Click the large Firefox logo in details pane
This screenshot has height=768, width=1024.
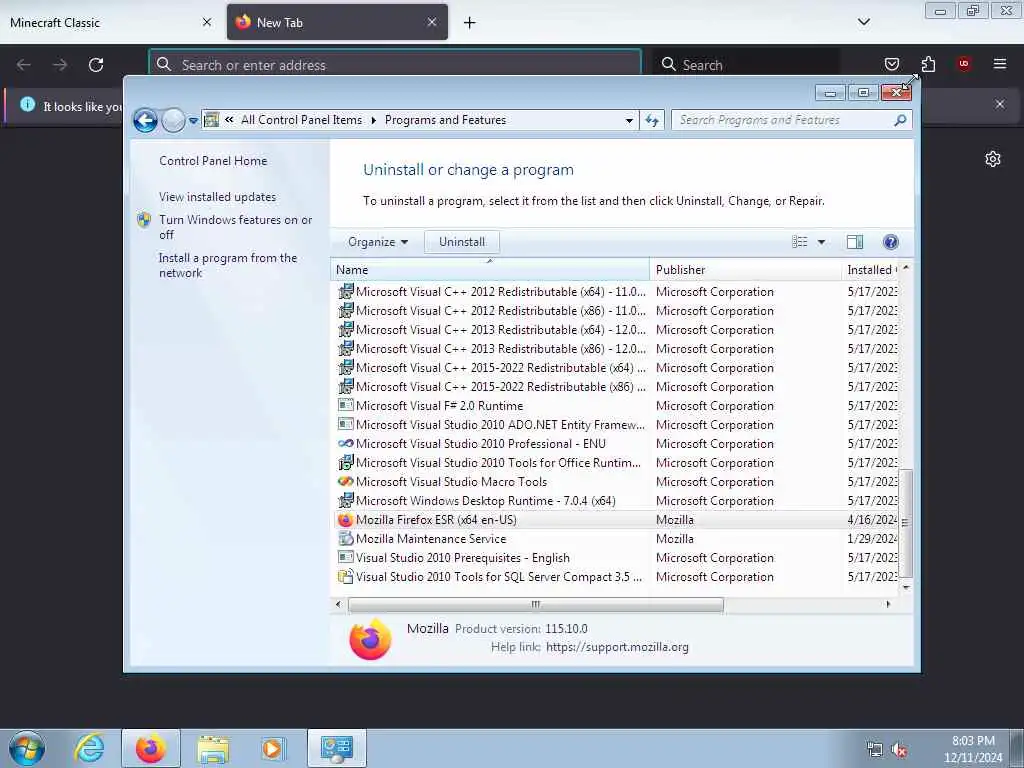coord(370,639)
